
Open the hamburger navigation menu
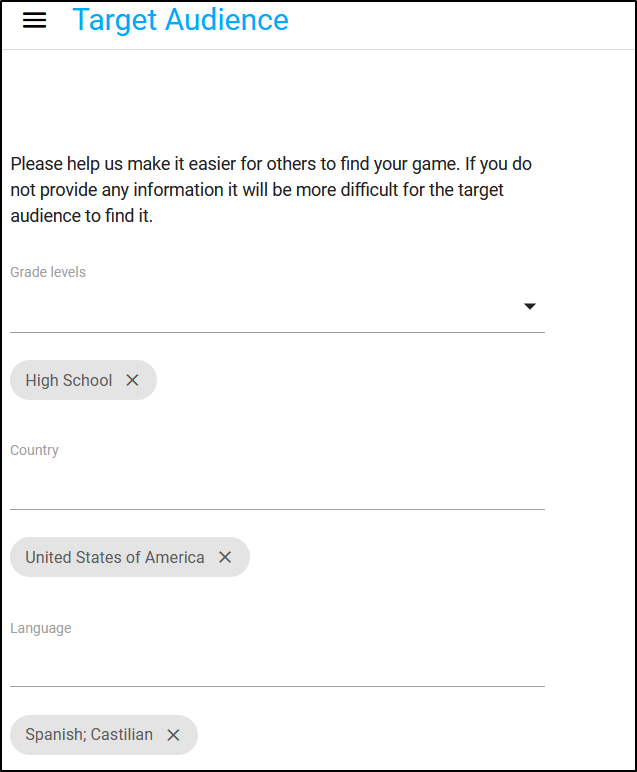coord(34,20)
